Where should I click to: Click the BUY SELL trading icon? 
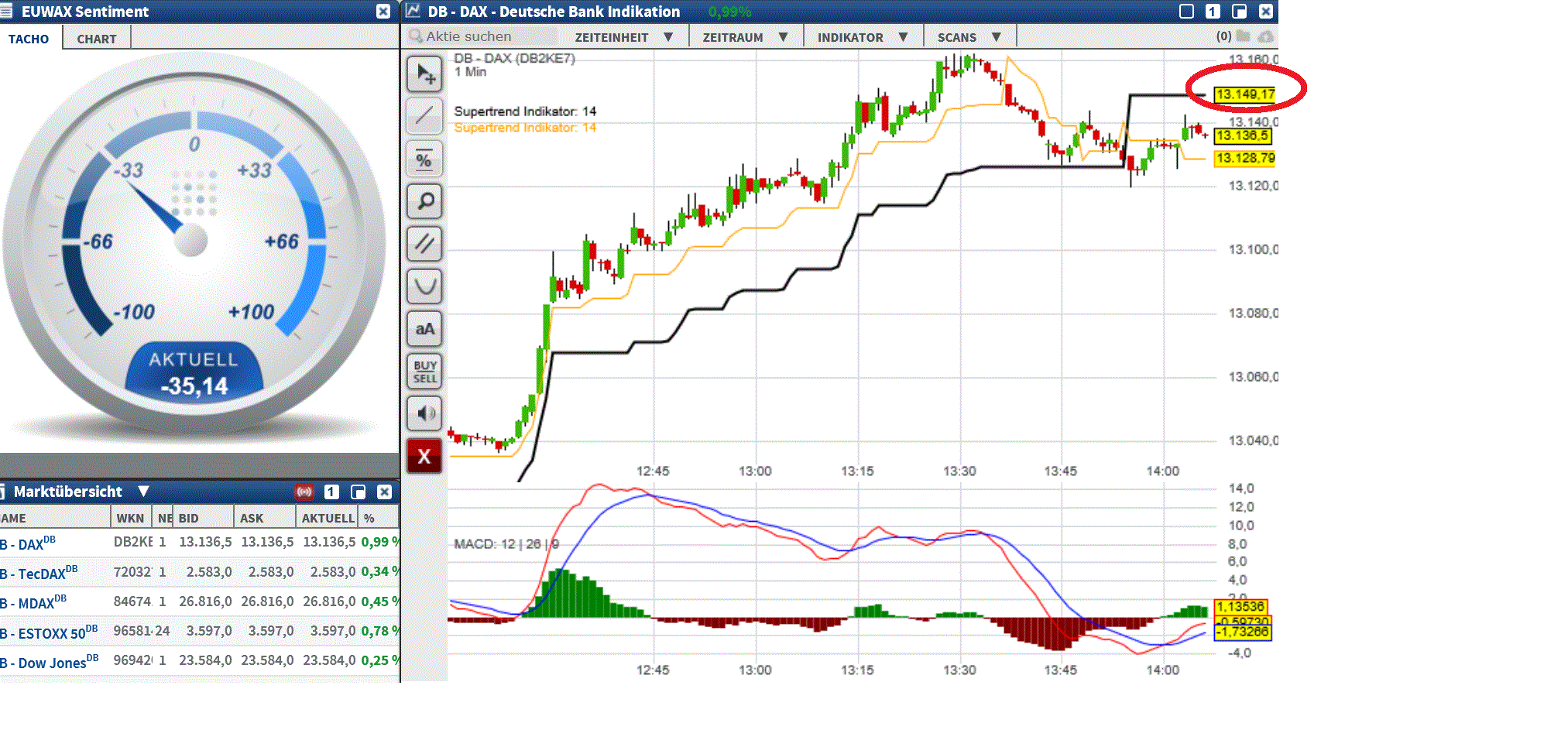[424, 371]
